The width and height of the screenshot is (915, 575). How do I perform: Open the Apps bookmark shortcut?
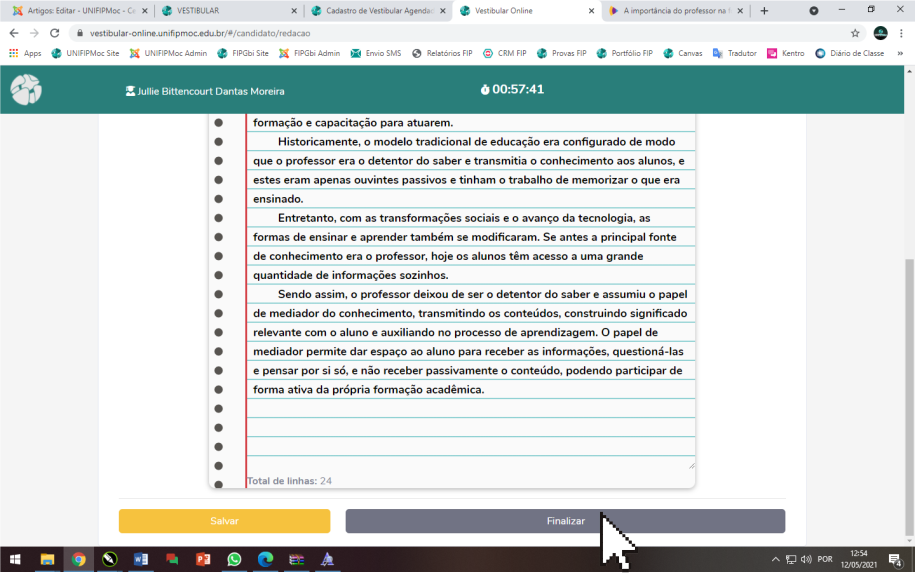(25, 53)
